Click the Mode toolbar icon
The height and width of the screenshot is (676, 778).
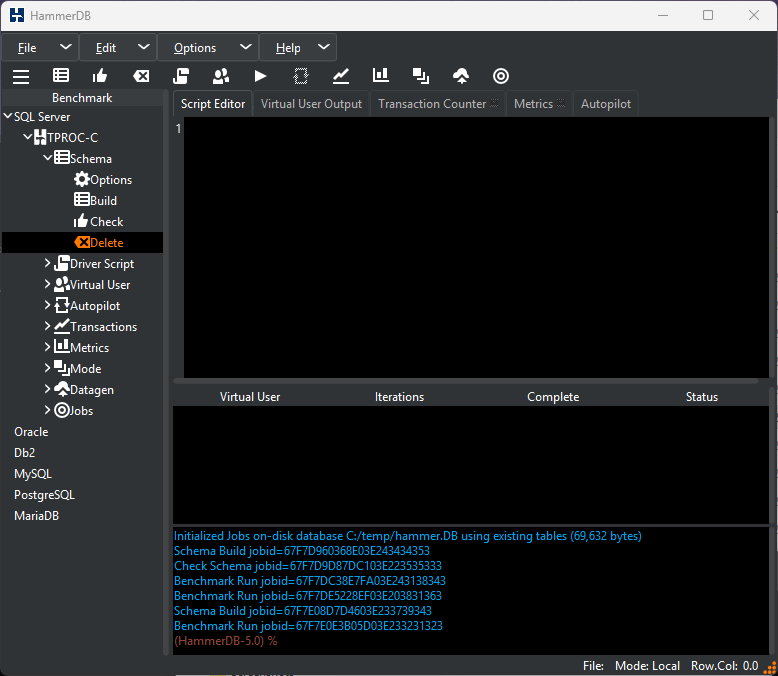pos(421,76)
